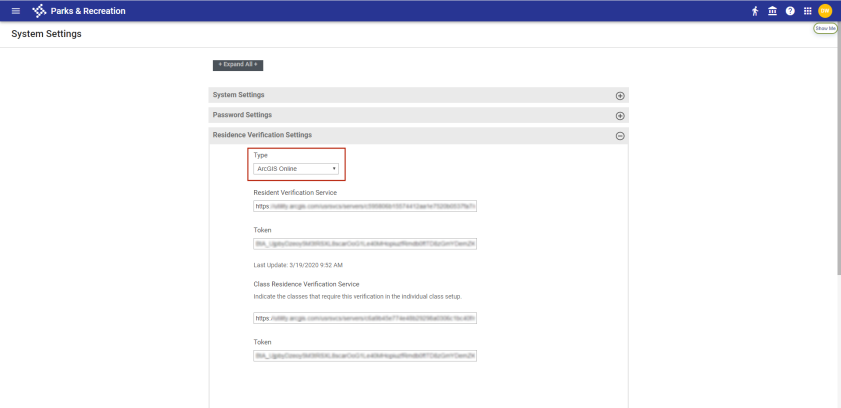Open the institution building icon
The image size is (841, 408).
tap(772, 11)
